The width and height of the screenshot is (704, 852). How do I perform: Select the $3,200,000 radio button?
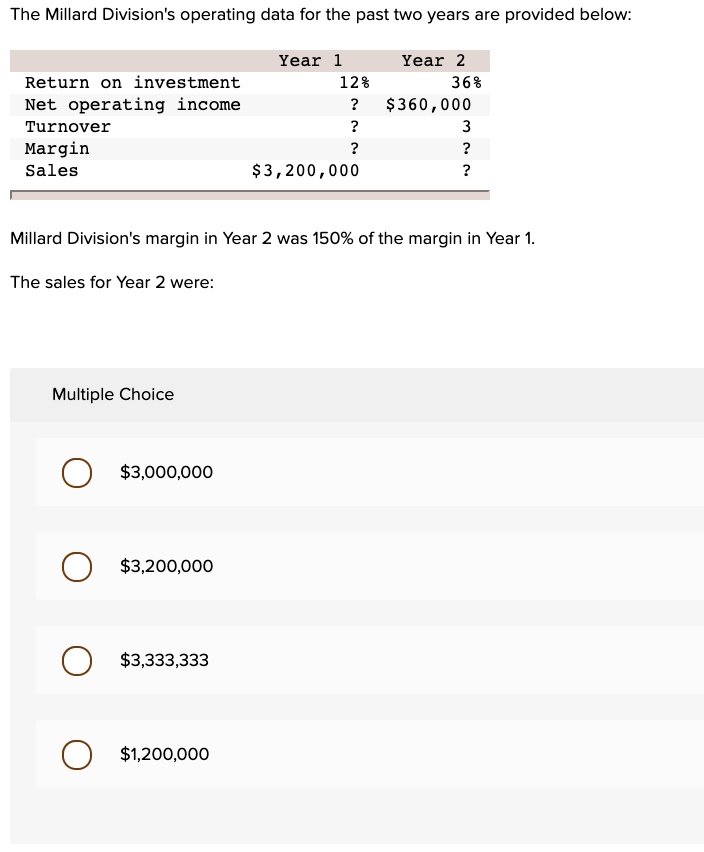tap(77, 566)
